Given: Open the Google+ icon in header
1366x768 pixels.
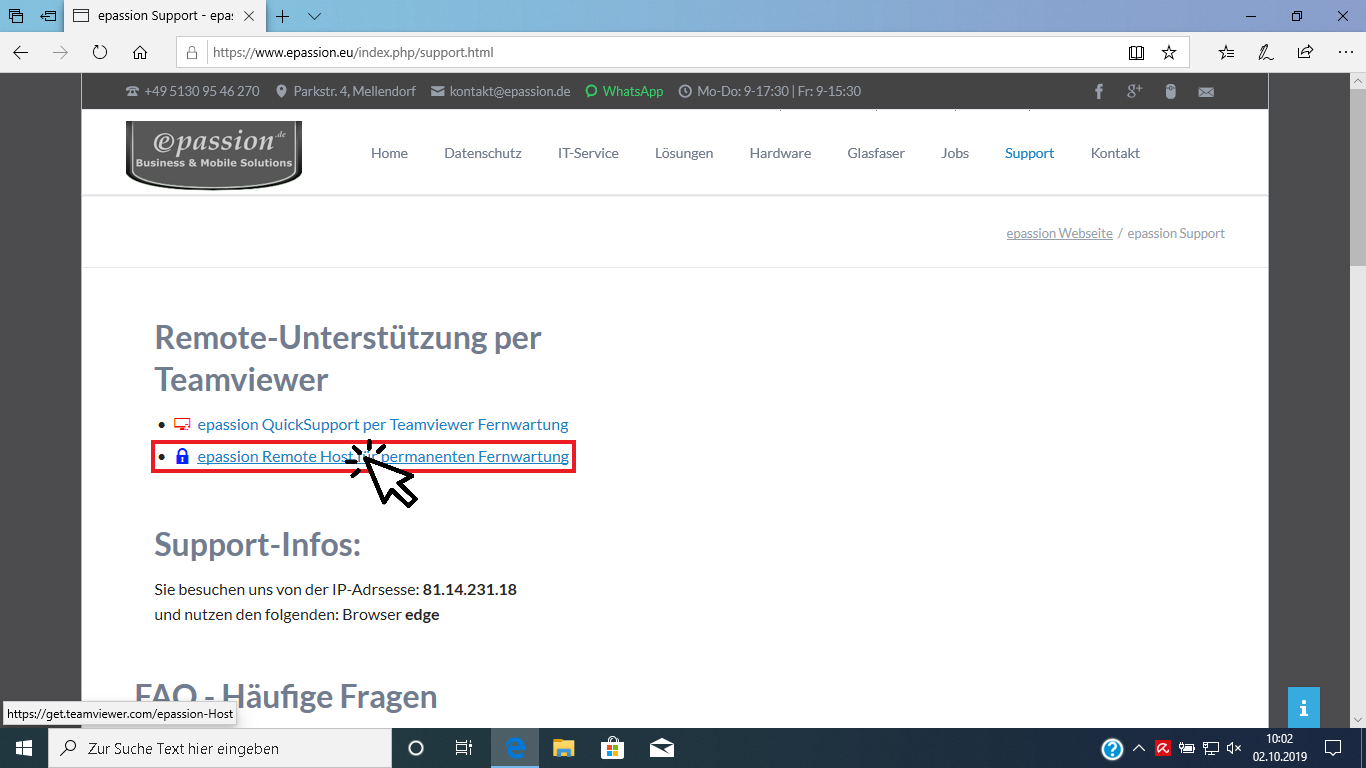Looking at the screenshot, I should (1134, 91).
